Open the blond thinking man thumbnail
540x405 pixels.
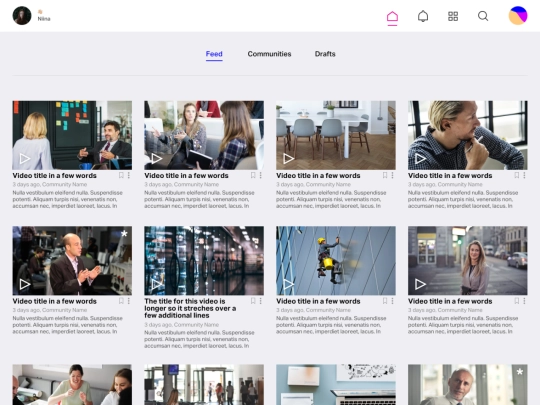pos(468,135)
